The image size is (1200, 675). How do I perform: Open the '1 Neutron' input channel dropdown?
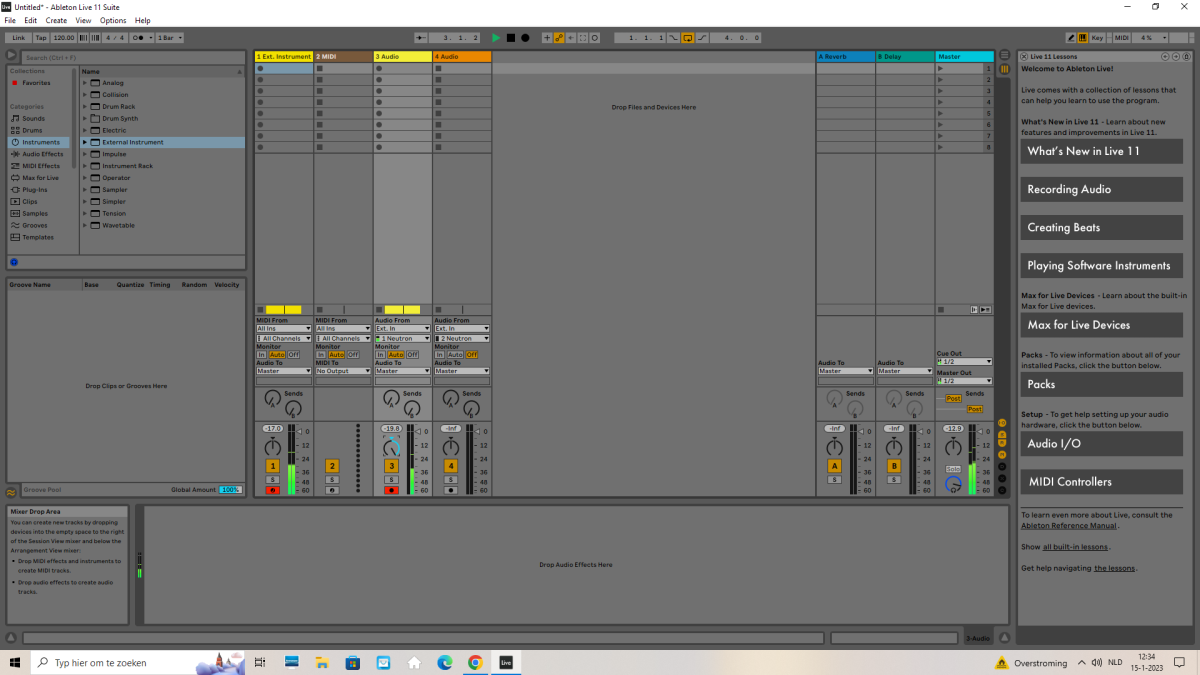click(x=403, y=339)
